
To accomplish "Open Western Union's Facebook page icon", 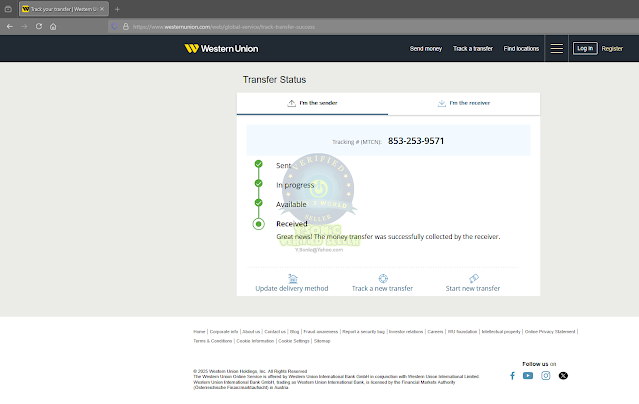I will 512,375.
